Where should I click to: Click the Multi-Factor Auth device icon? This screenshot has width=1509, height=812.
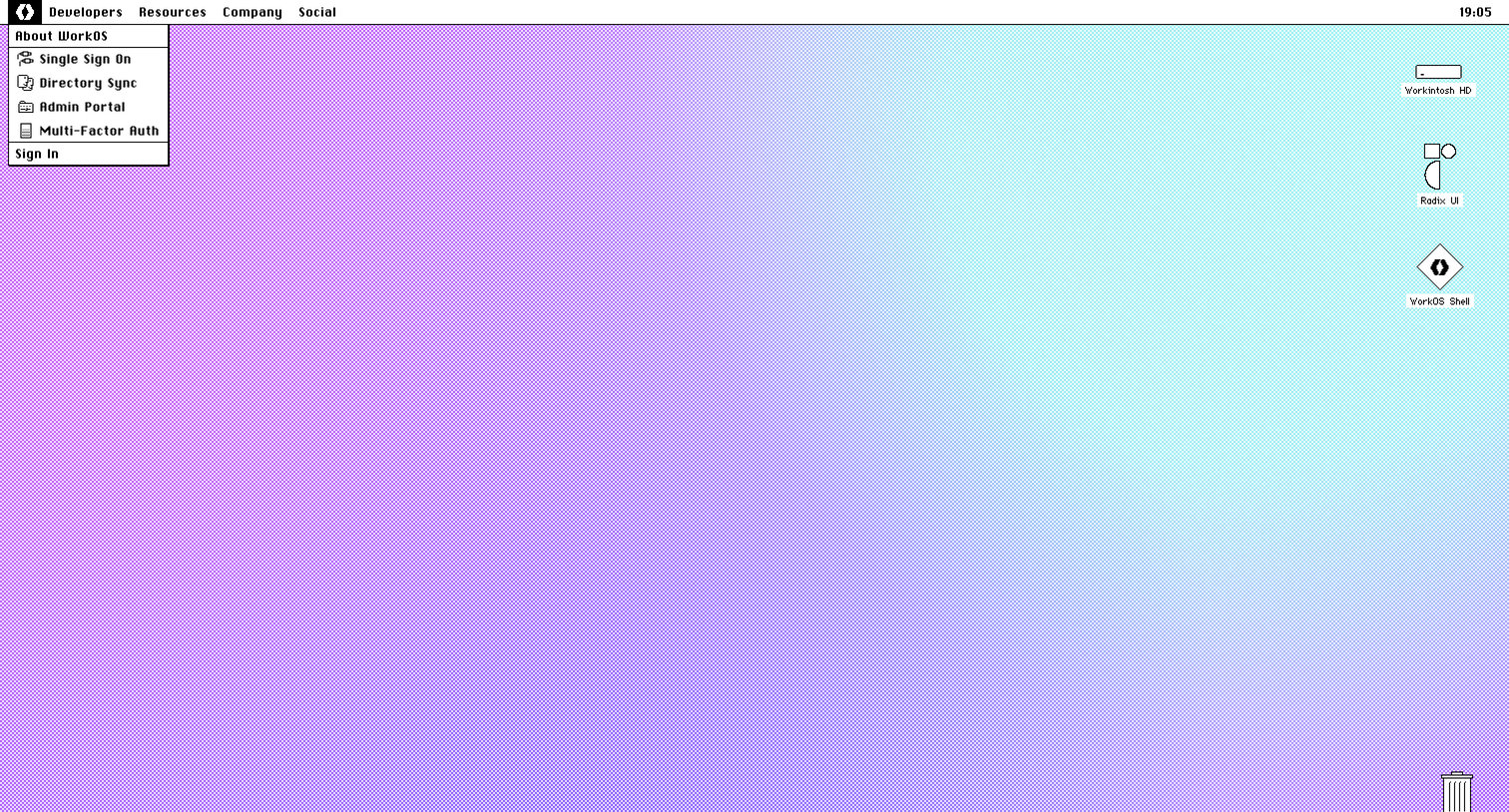[26, 131]
